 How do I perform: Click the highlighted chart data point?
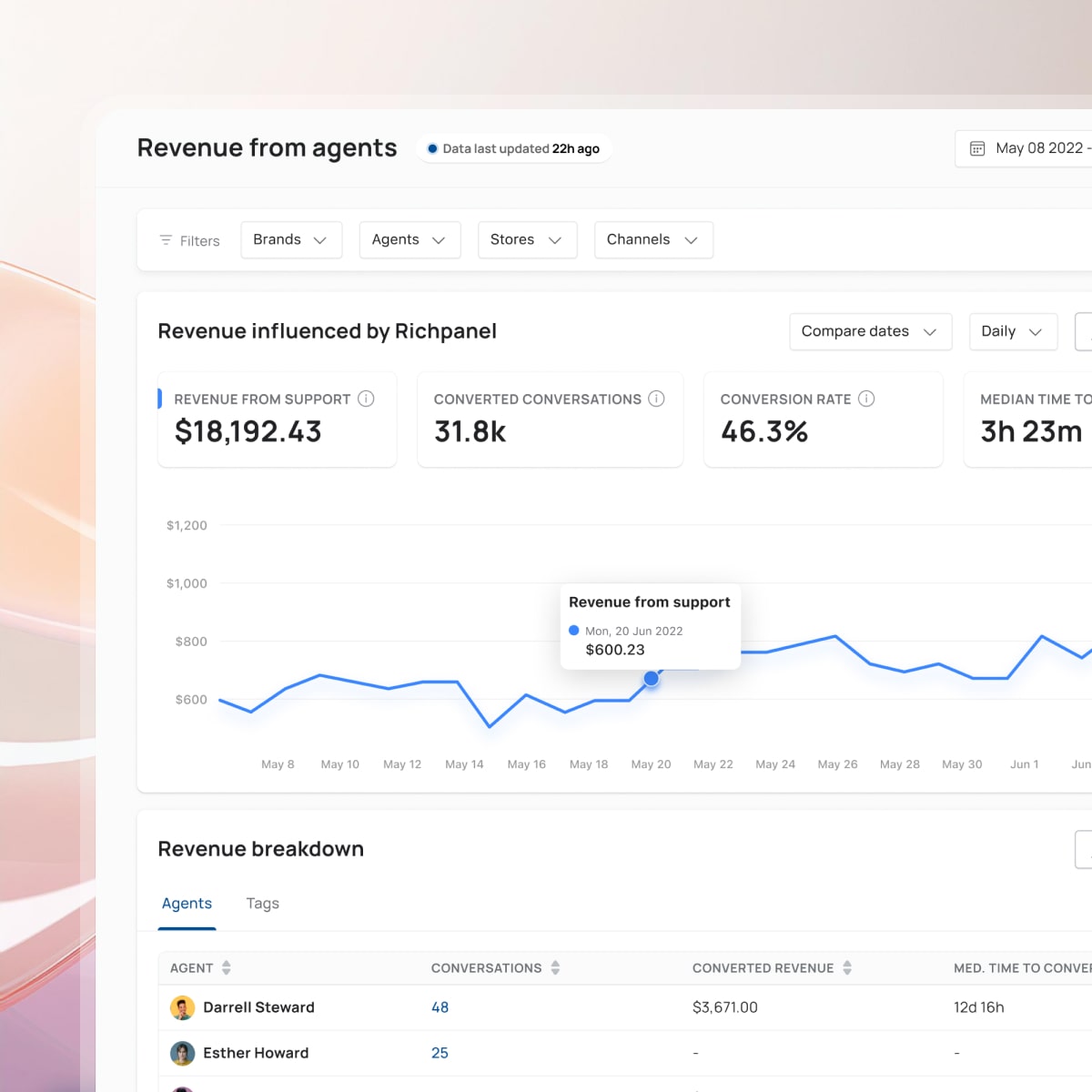coord(652,679)
